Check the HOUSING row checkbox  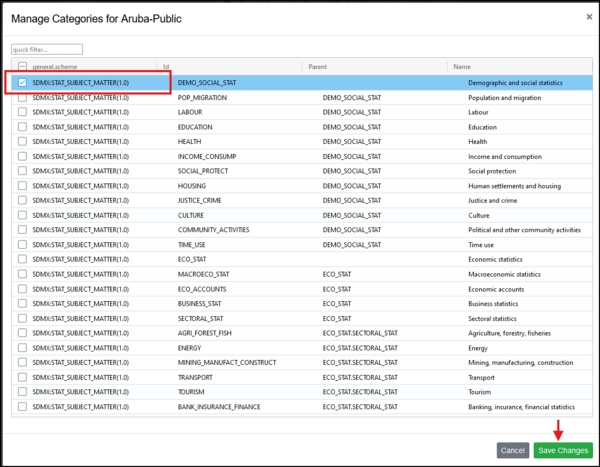click(x=23, y=186)
